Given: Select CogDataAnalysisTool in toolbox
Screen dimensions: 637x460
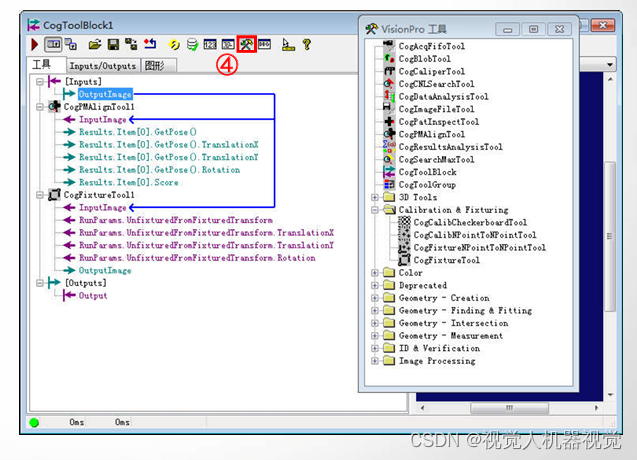Looking at the screenshot, I should 443,97.
